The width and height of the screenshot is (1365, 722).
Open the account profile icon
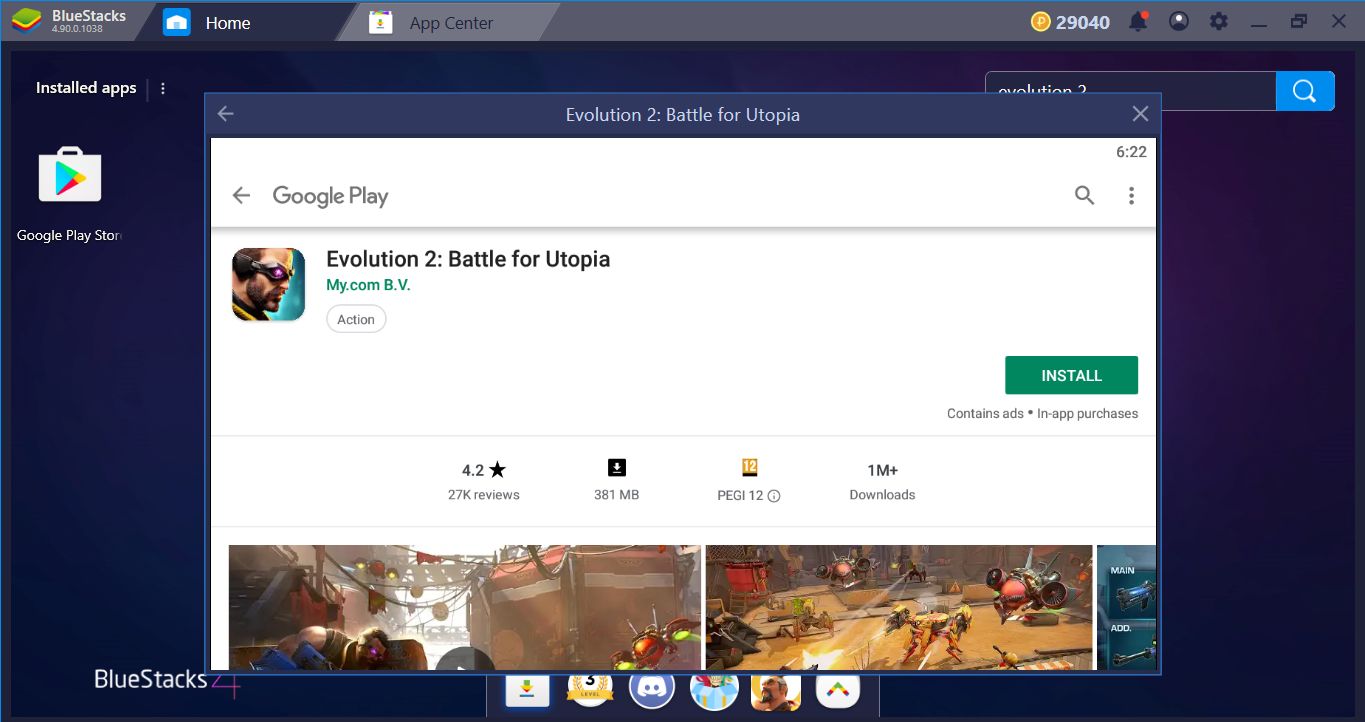click(1179, 21)
